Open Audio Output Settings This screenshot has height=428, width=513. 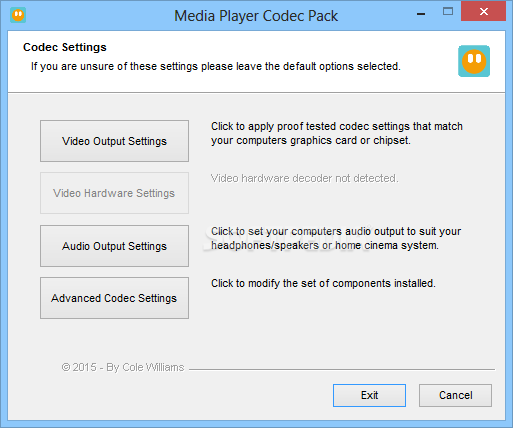coord(114,246)
